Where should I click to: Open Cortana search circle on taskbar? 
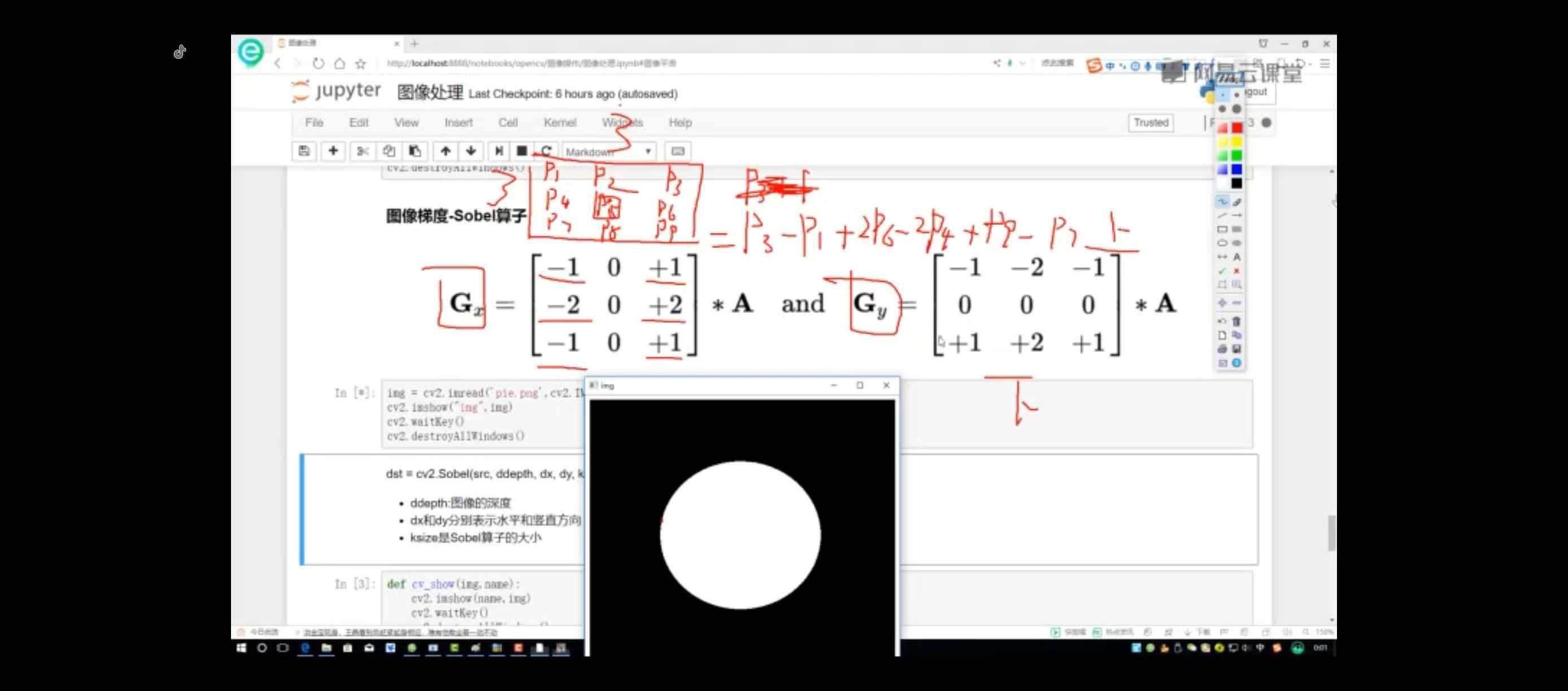click(x=262, y=649)
